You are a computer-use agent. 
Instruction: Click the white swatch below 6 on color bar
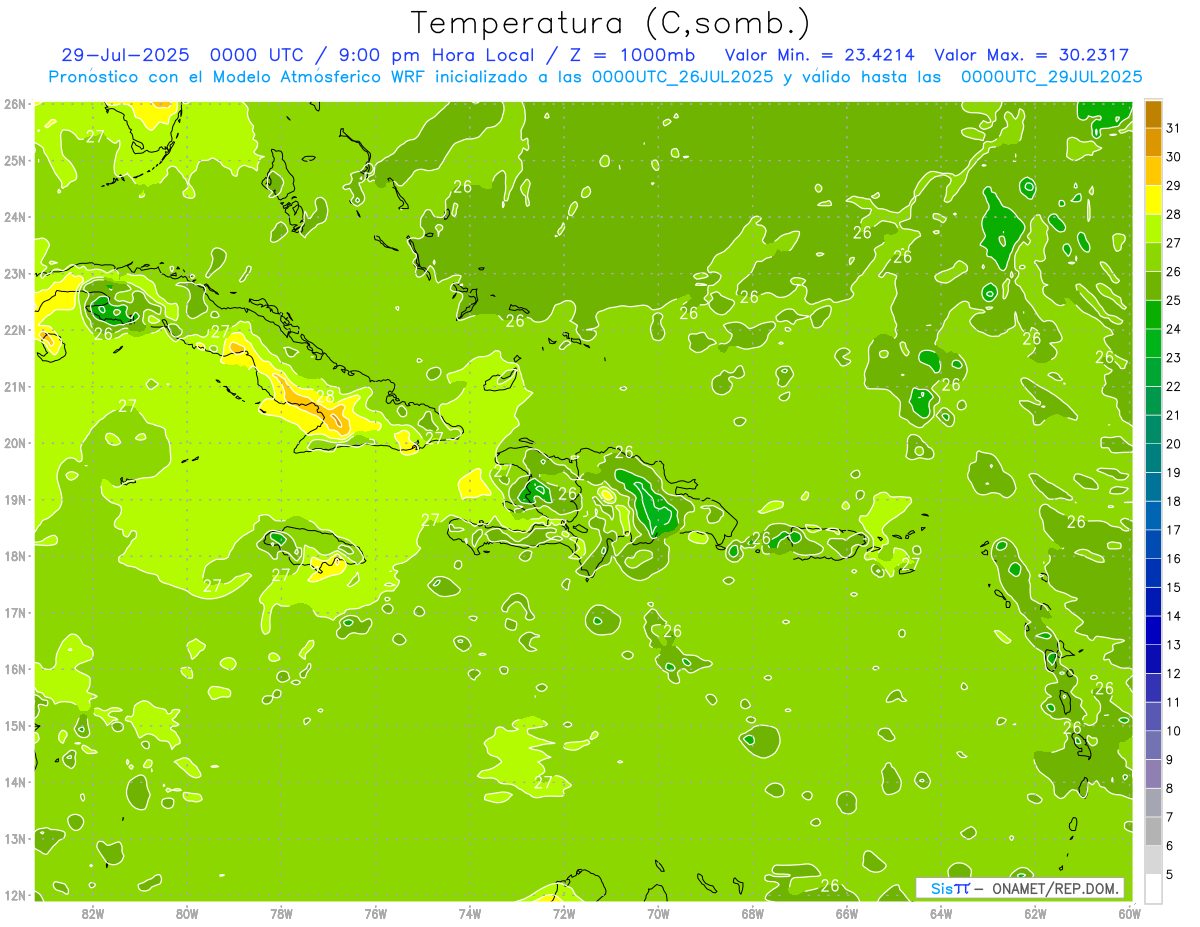pos(1153,888)
